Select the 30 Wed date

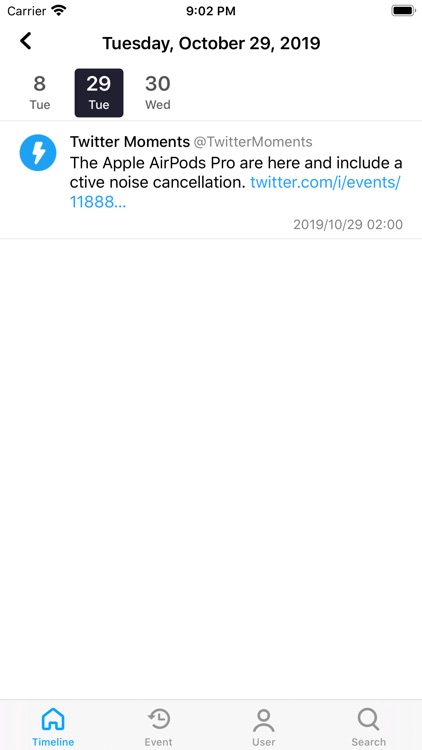[x=158, y=93]
